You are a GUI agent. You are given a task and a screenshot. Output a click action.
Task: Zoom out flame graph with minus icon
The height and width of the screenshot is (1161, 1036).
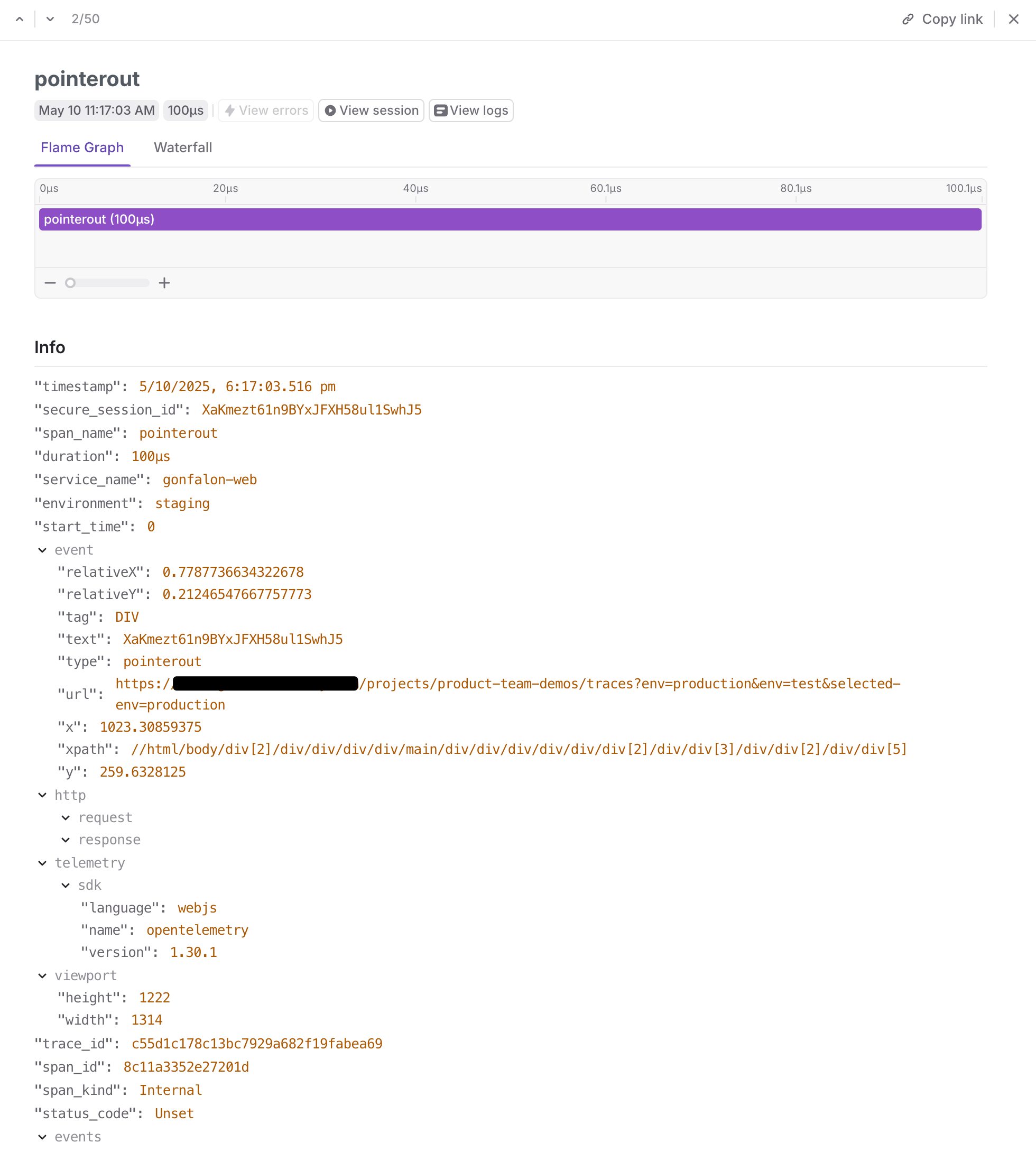[x=50, y=283]
